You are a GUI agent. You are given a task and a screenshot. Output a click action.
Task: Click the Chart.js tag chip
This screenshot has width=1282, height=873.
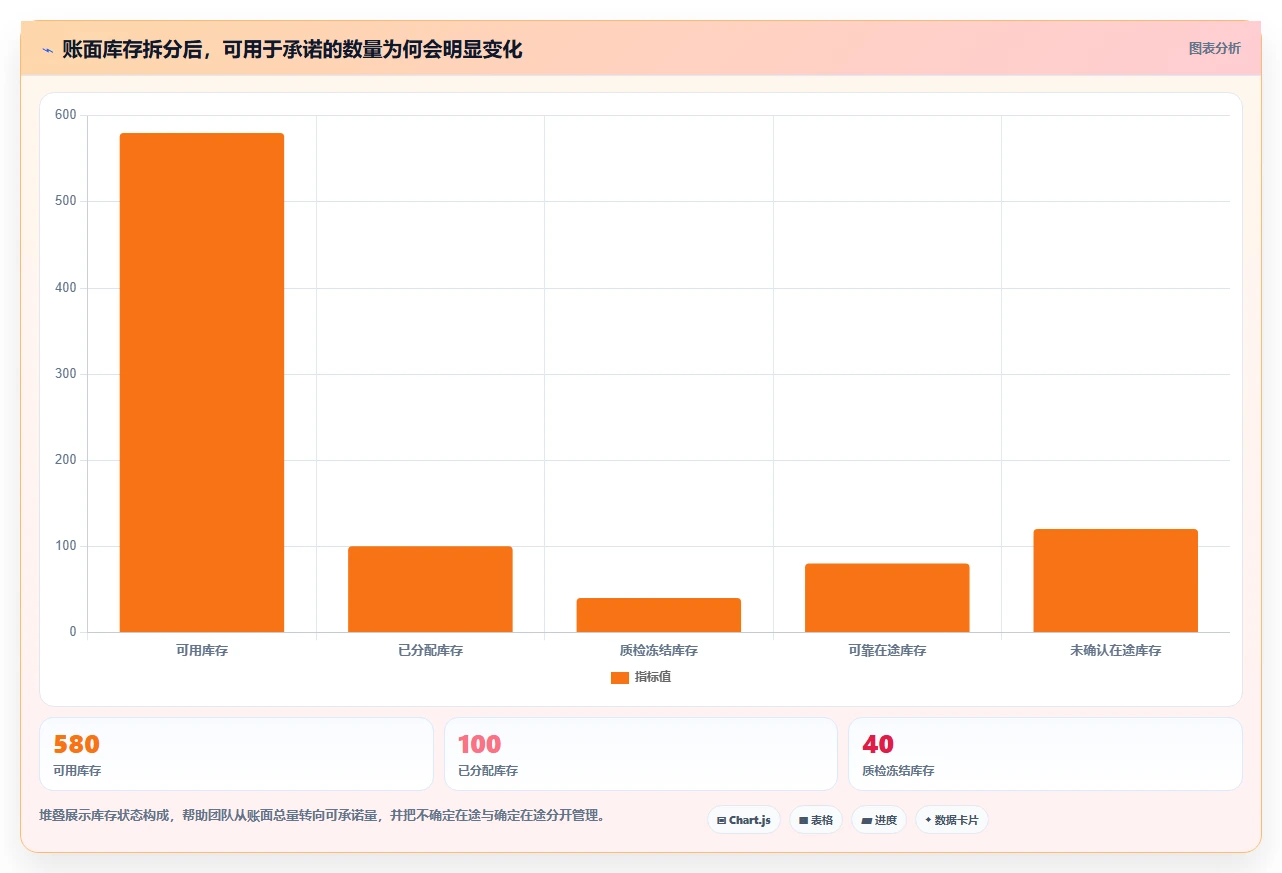744,820
